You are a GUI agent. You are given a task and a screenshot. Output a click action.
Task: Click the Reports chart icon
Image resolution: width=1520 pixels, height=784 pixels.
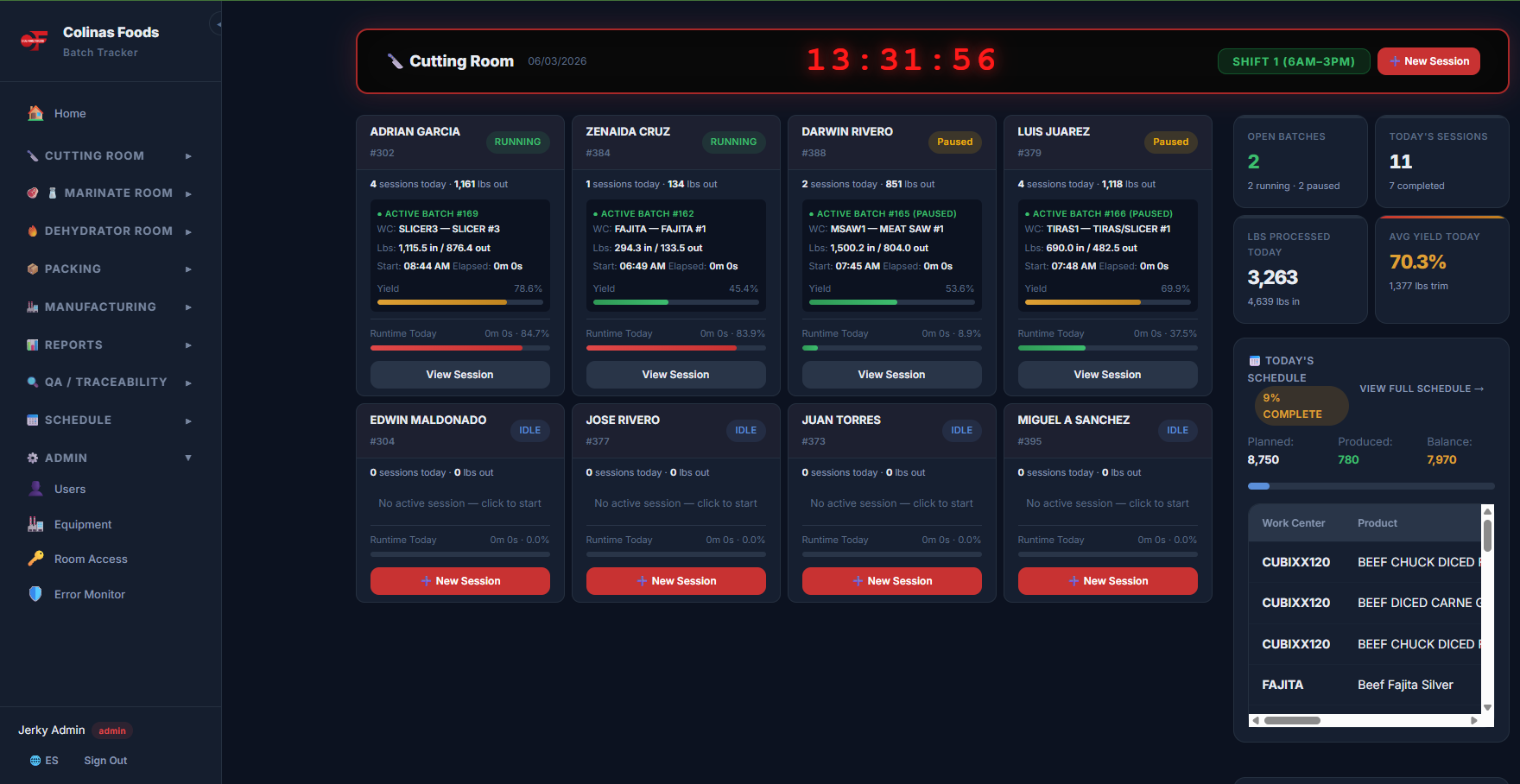point(33,345)
